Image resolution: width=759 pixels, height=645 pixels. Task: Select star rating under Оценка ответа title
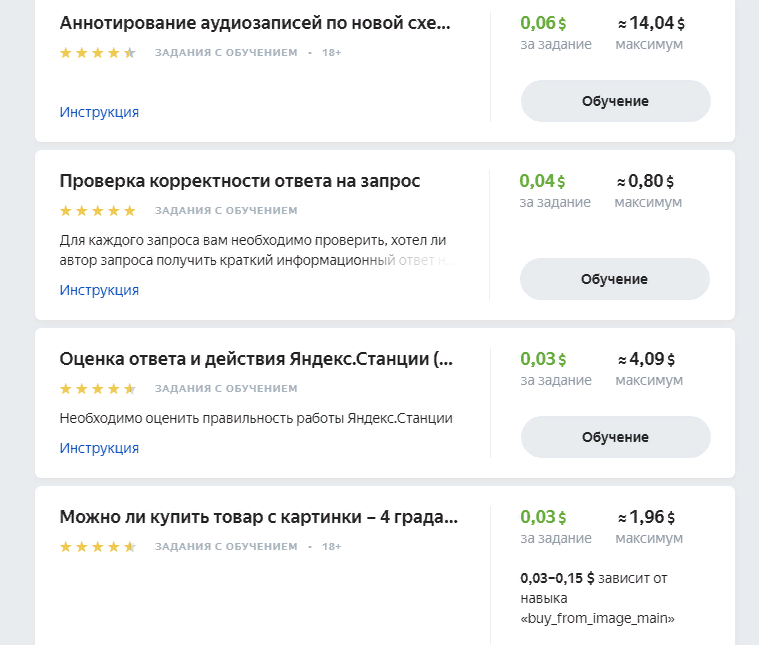pos(97,389)
